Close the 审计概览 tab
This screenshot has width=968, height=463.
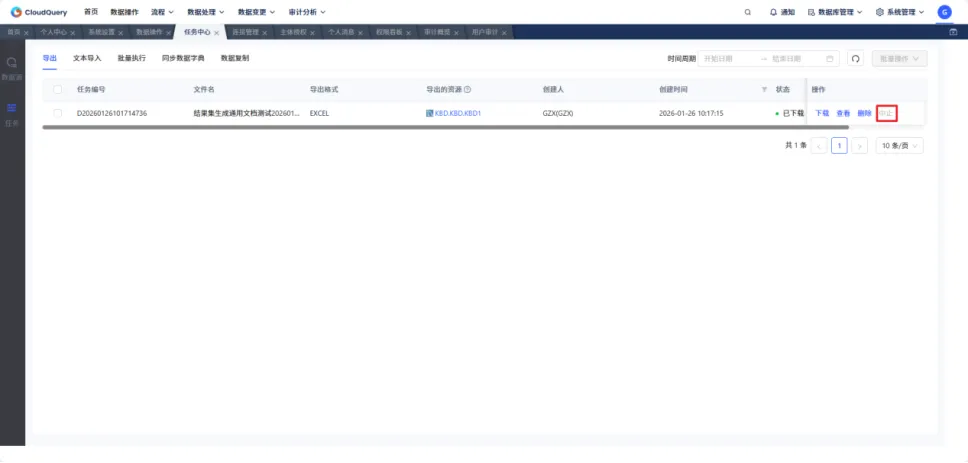tap(456, 33)
